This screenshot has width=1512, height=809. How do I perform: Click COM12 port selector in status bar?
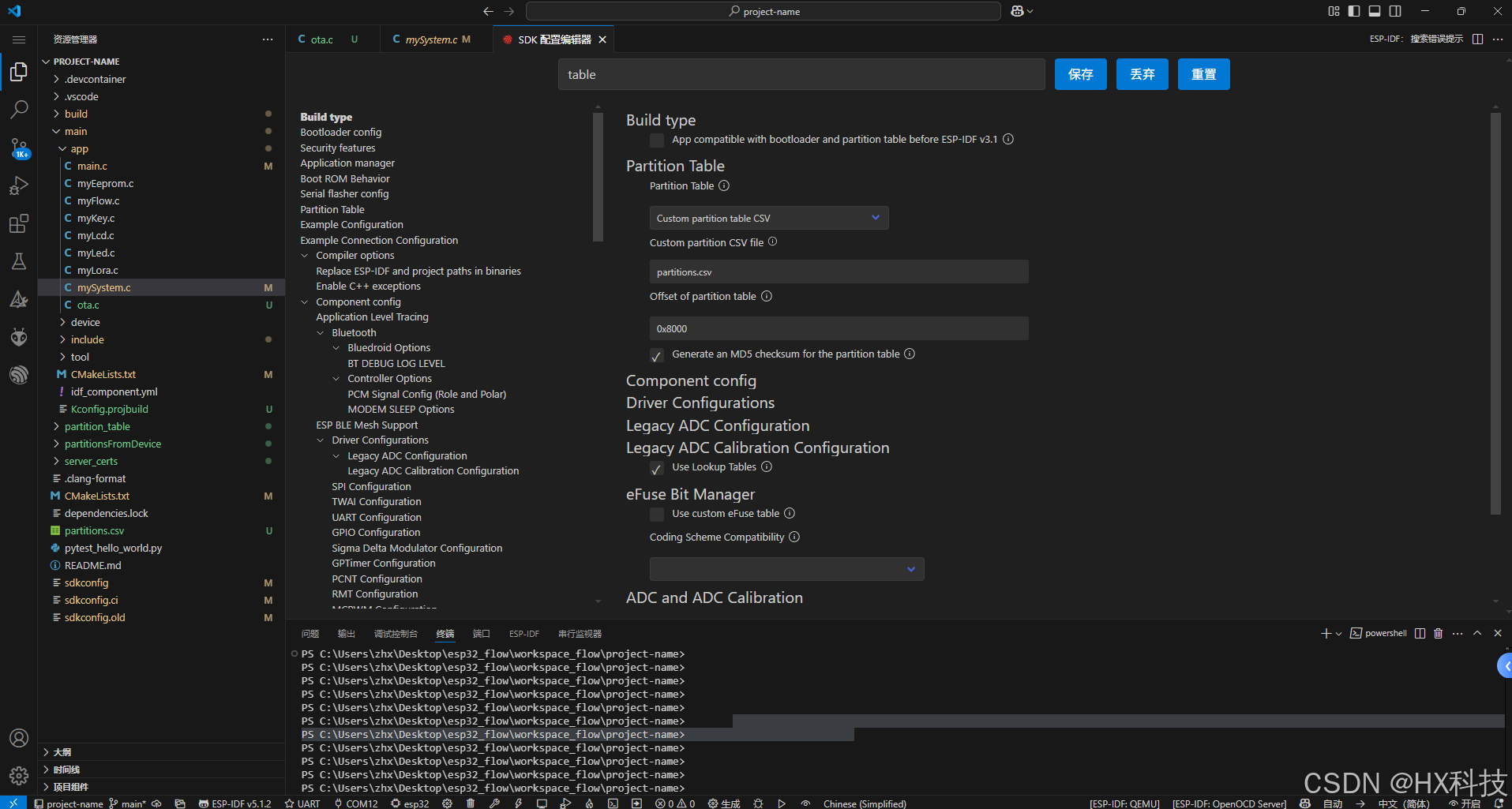click(356, 803)
